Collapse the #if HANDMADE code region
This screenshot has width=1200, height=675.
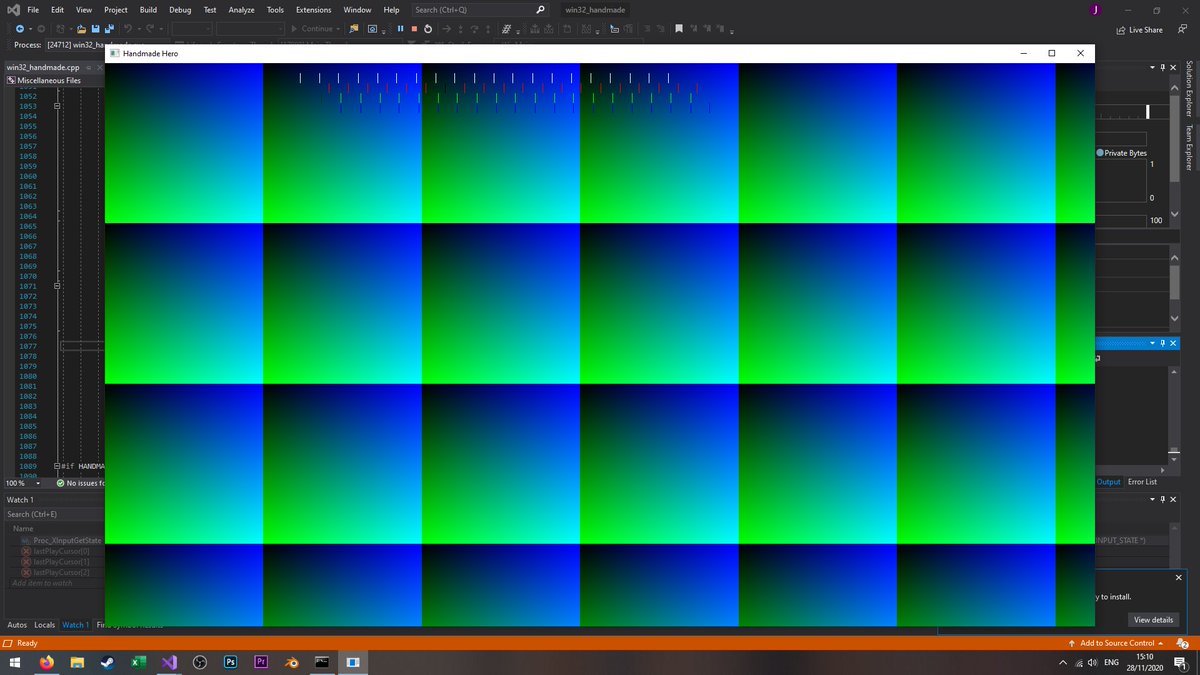pos(57,466)
